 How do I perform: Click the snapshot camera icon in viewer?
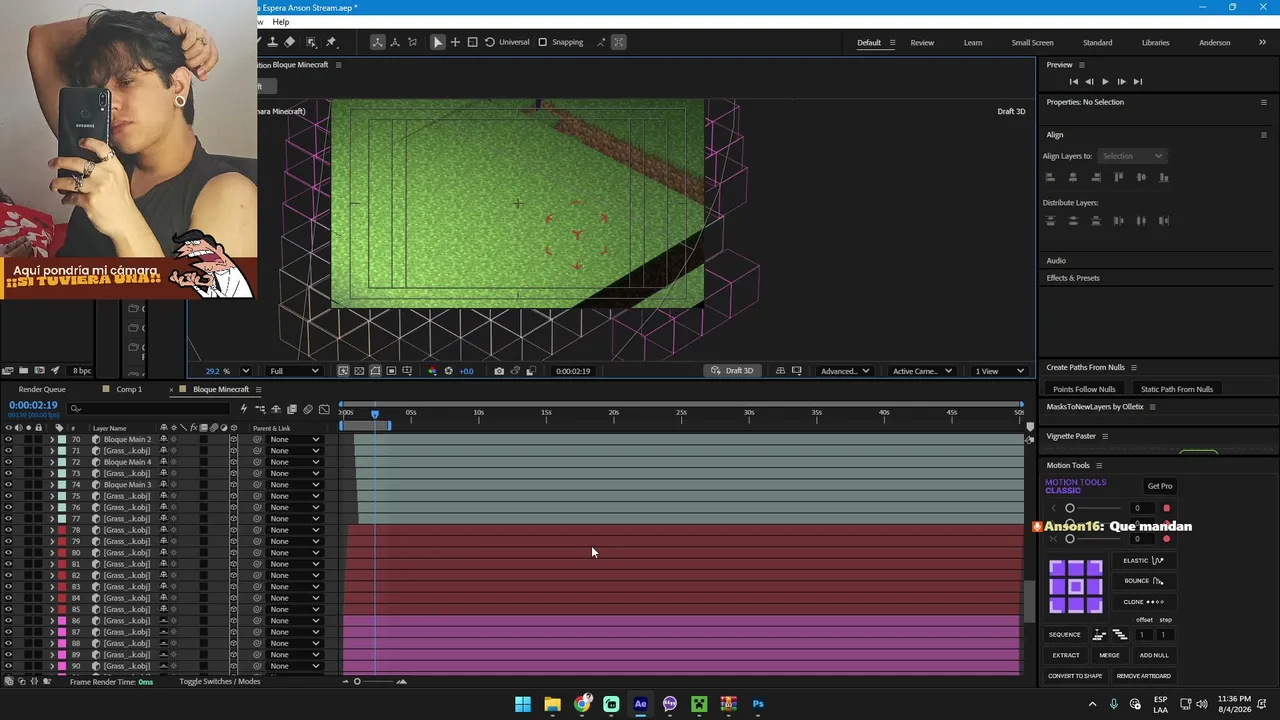tap(499, 371)
